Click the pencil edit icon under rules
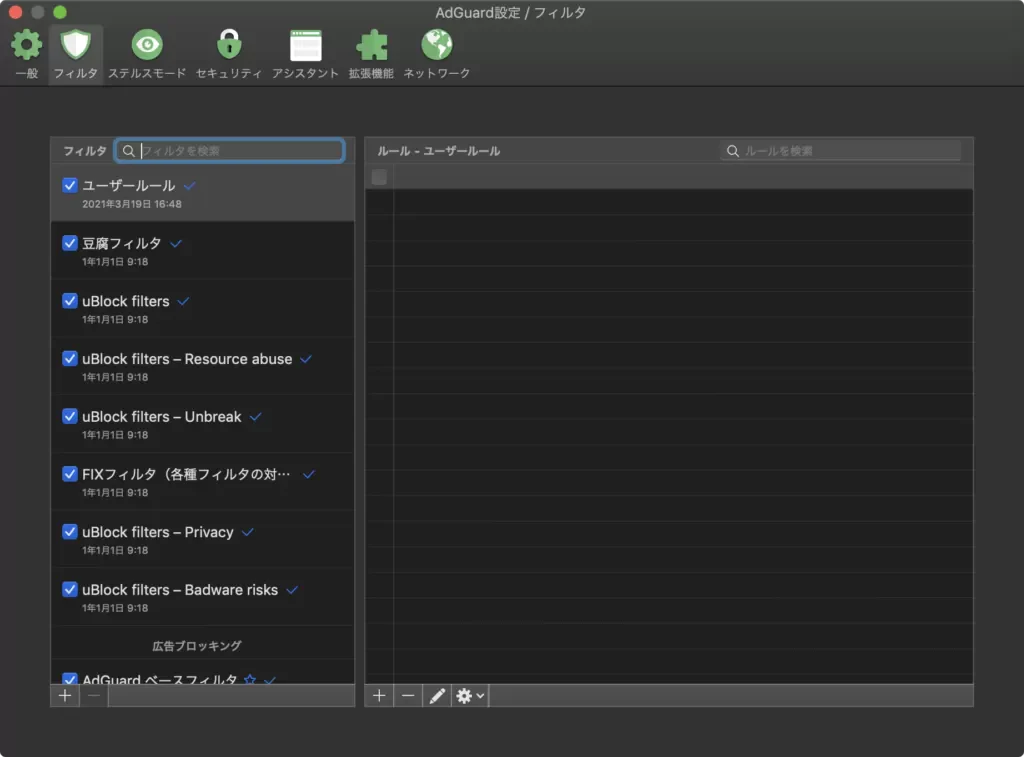The height and width of the screenshot is (757, 1024). click(x=436, y=696)
